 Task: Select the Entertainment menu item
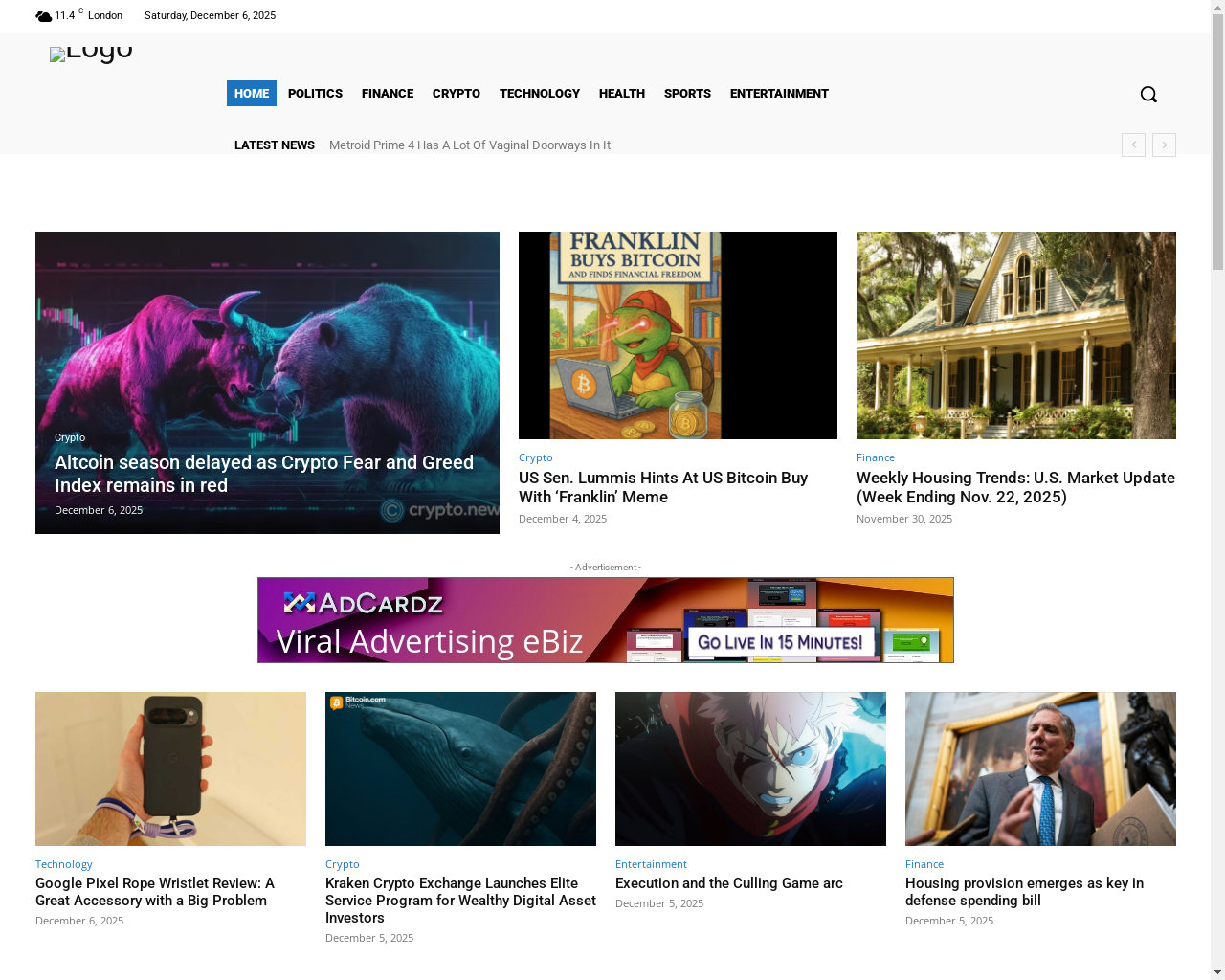point(779,94)
